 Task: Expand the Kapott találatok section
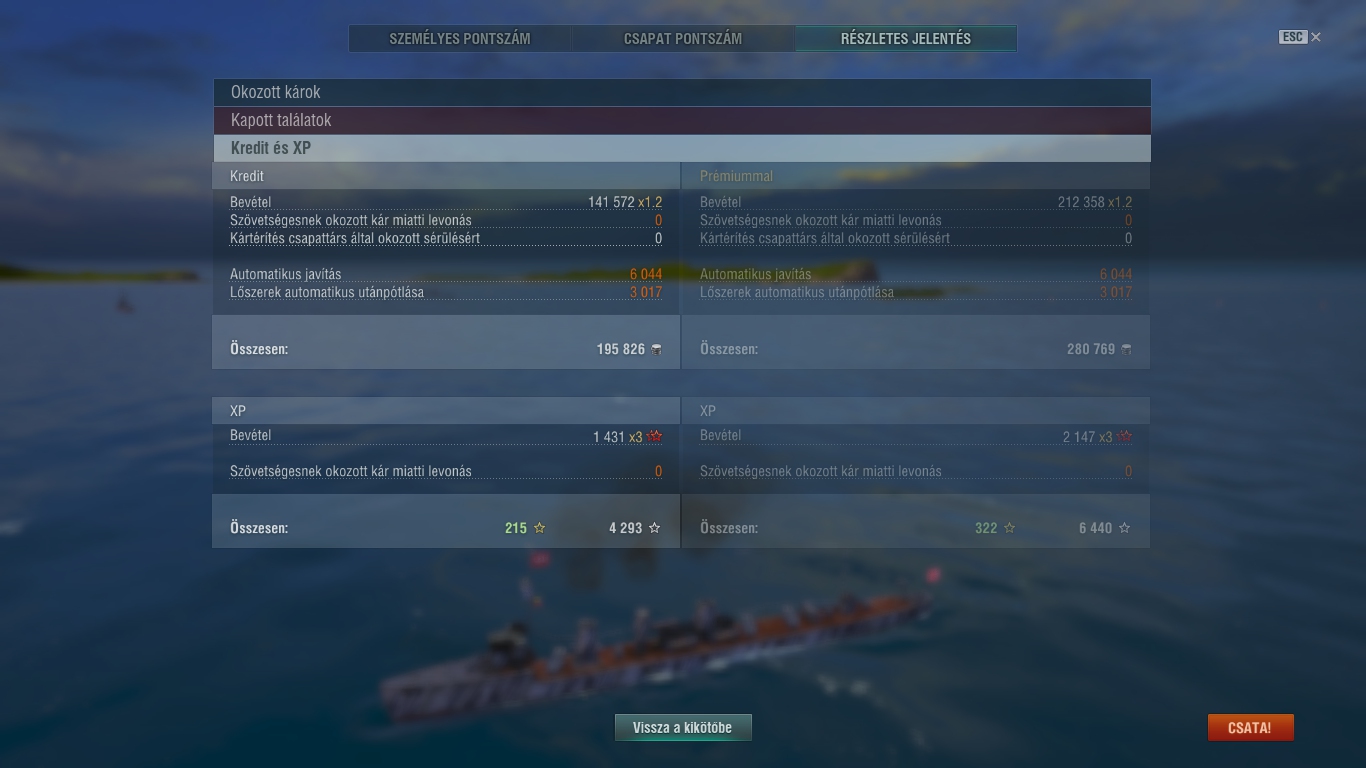(681, 120)
